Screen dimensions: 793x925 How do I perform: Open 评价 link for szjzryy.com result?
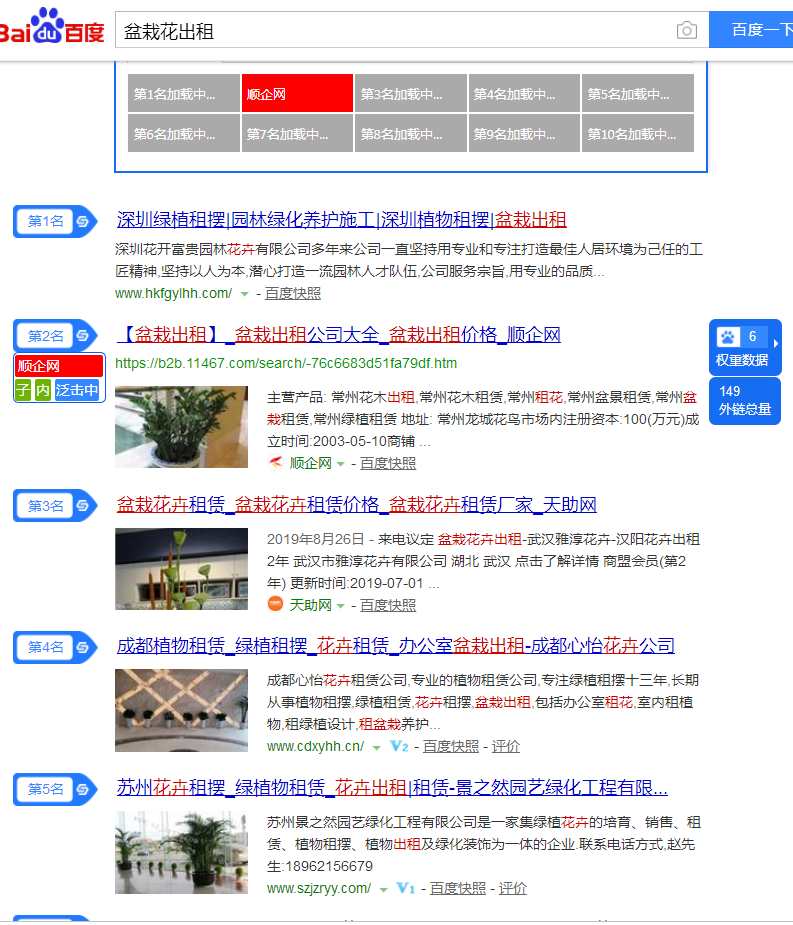[513, 888]
